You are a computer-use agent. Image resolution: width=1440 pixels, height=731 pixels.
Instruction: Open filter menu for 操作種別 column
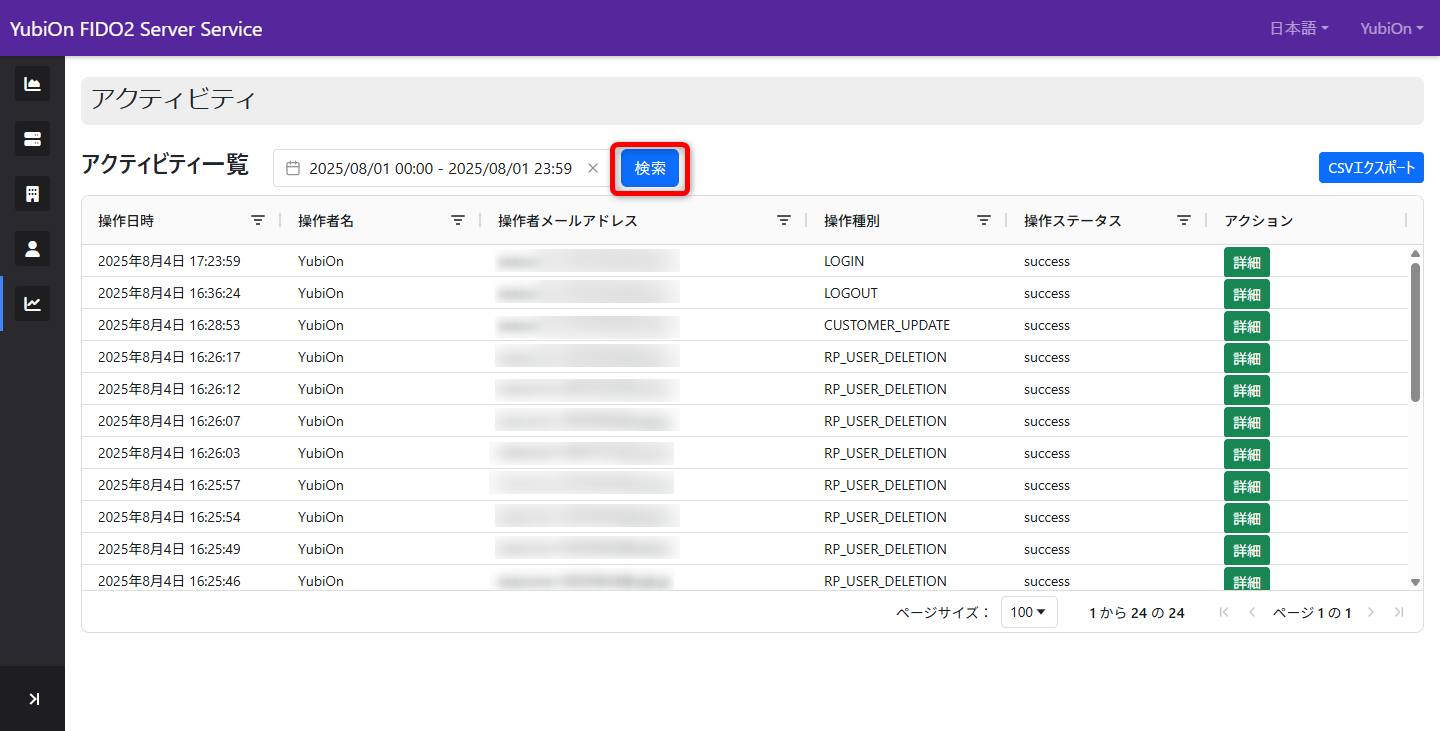tap(984, 220)
